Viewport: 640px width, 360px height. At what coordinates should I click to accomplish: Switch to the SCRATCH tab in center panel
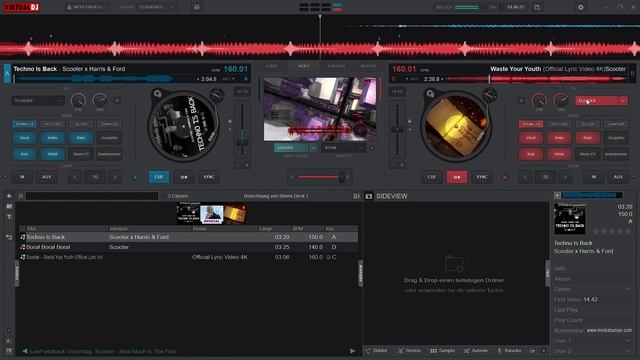[x=336, y=66]
